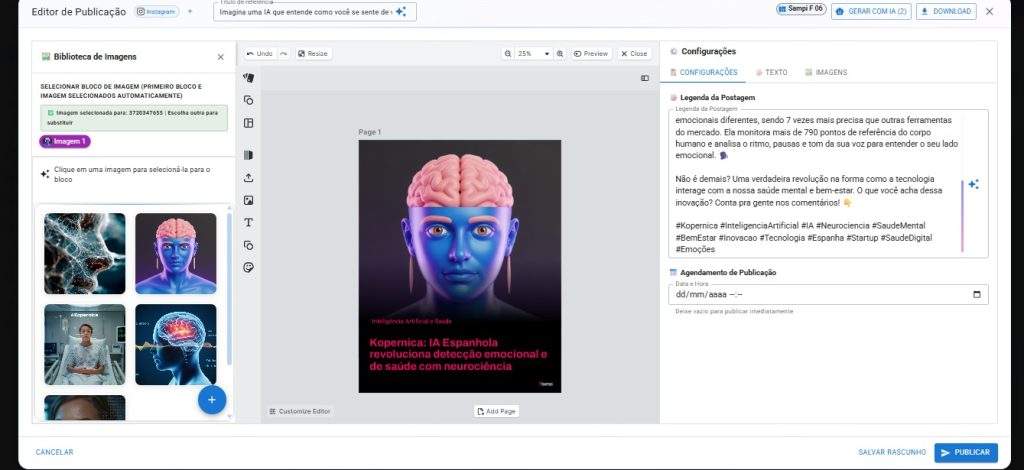This screenshot has height=470, width=1024.
Task: Click the AI sparkle icon beside the caption
Action: click(x=973, y=184)
